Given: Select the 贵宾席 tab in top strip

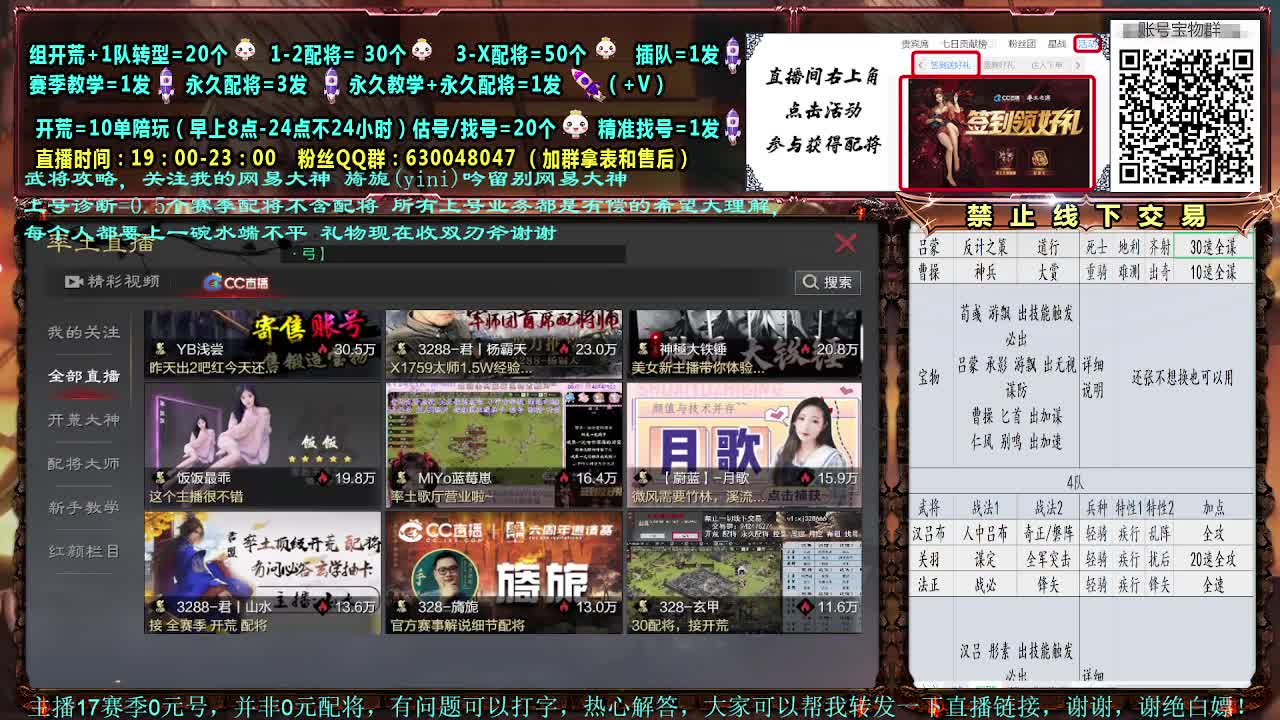Looking at the screenshot, I should coord(915,44).
